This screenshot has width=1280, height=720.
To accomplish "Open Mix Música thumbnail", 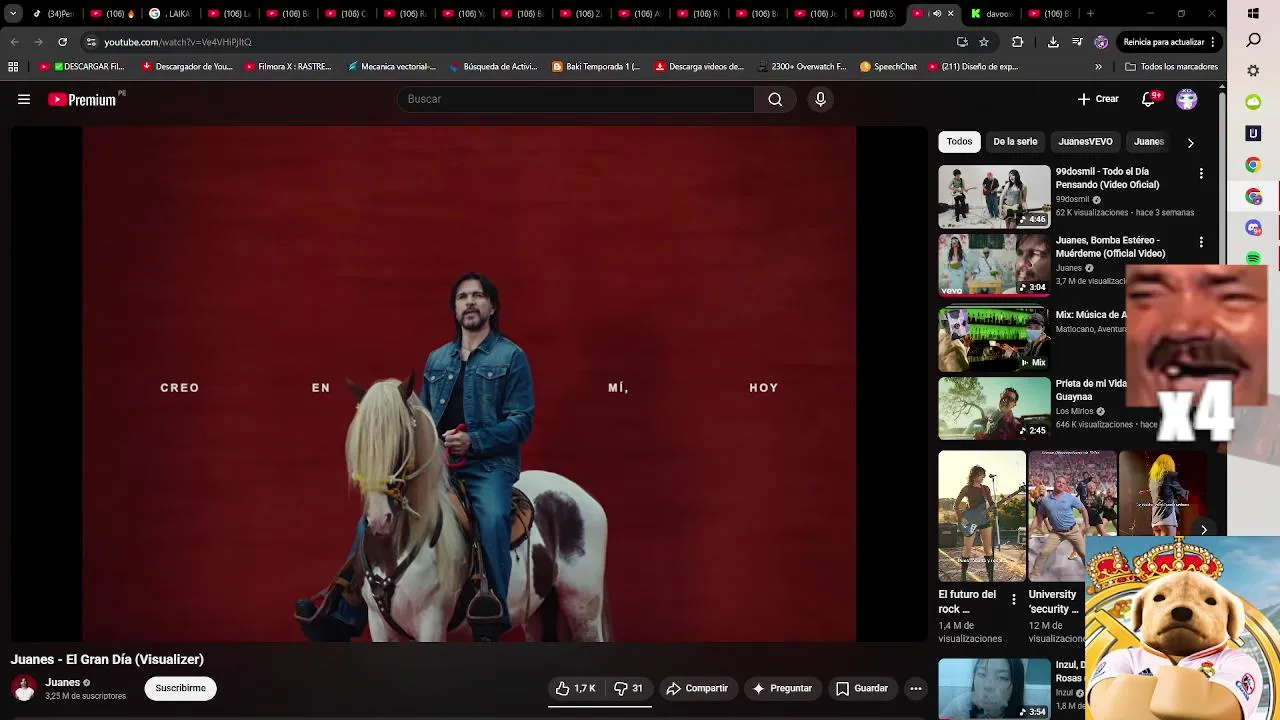I will 994,339.
